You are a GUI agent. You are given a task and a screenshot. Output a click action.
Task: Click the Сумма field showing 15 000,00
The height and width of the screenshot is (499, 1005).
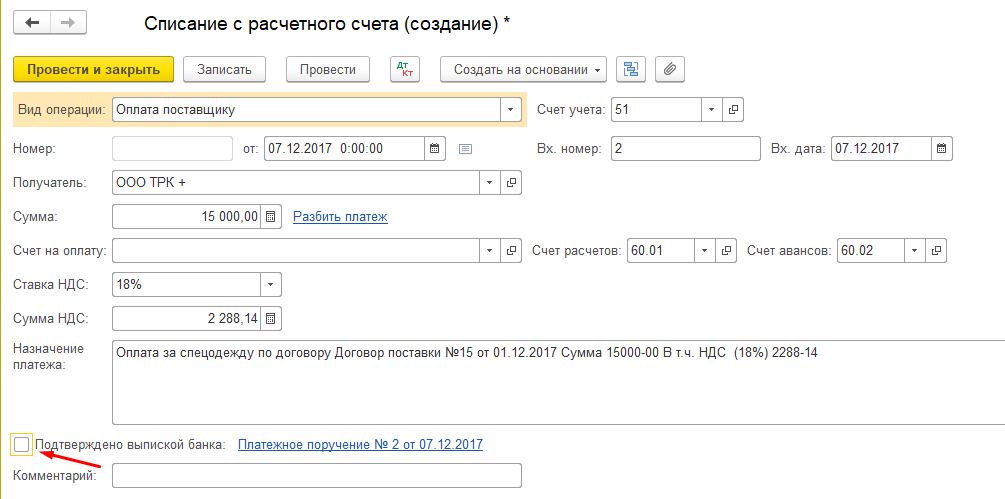(187, 217)
